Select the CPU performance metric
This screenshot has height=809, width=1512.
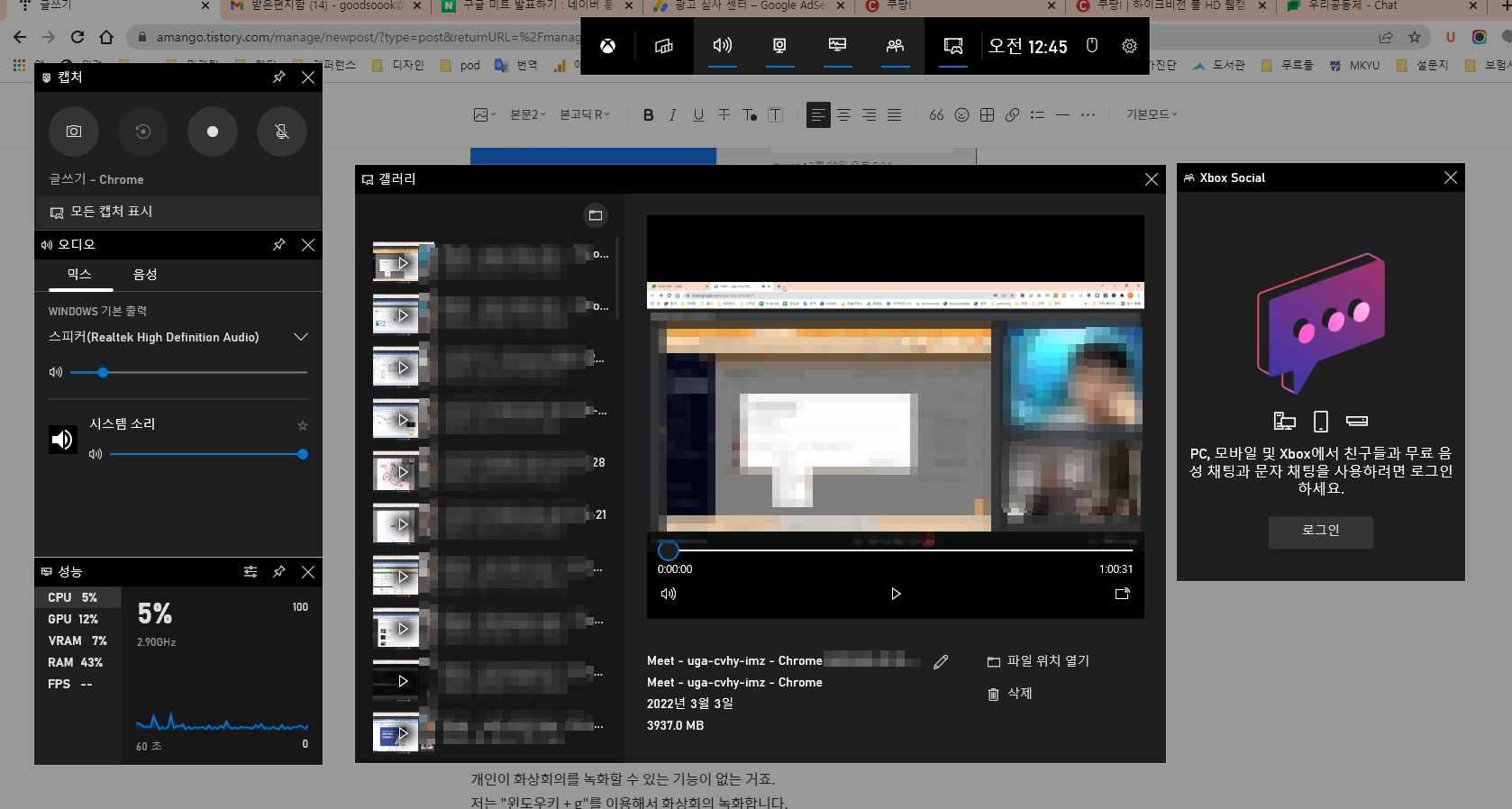(x=77, y=597)
